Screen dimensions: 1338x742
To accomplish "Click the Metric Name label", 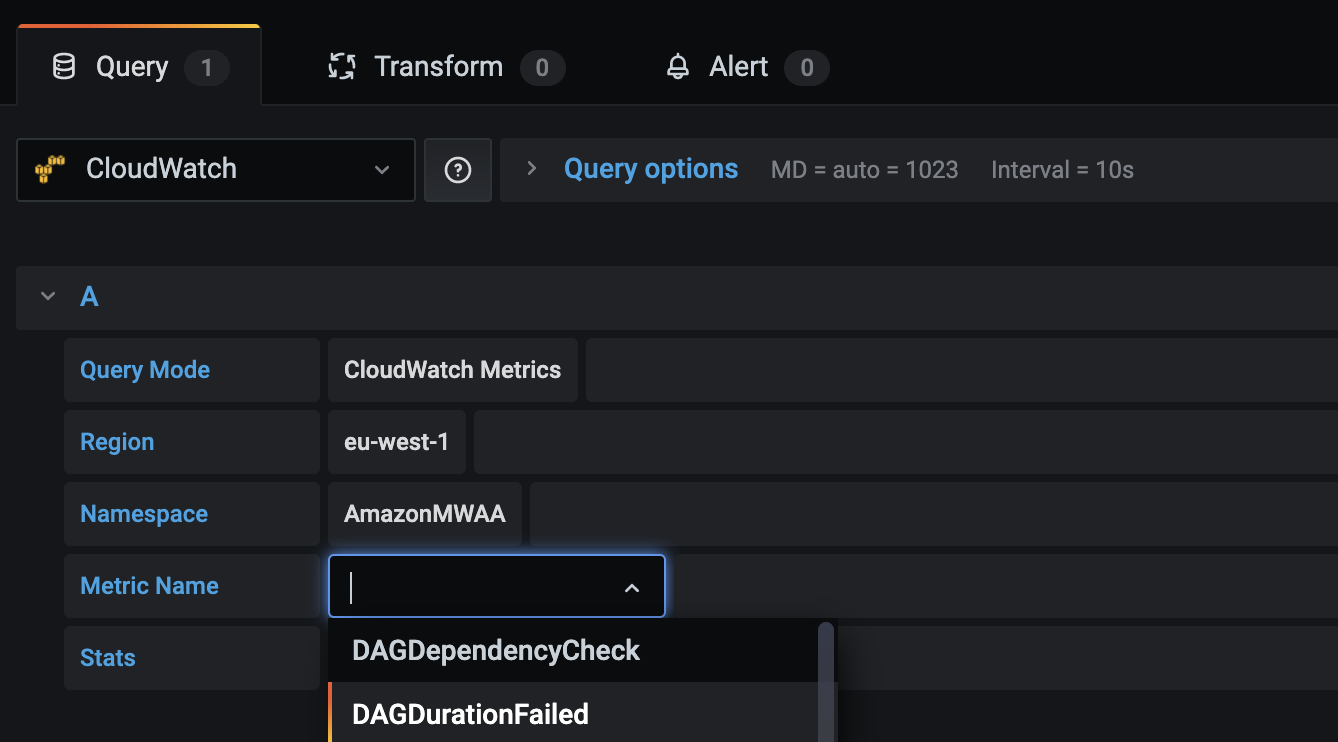I will 149,586.
